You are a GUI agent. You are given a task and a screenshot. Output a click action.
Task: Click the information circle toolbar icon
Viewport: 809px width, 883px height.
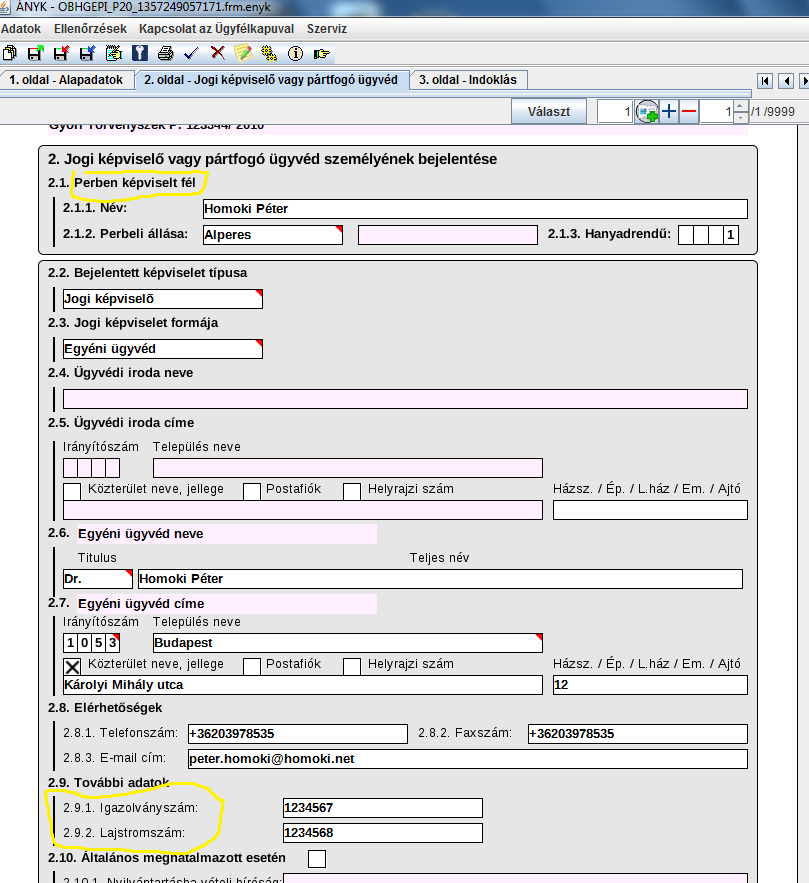295,53
